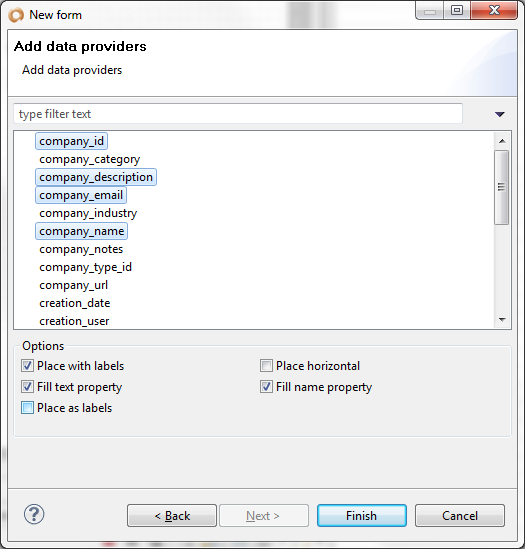The height and width of the screenshot is (549, 525).
Task: Go to previous step with Back button
Action: 172,515
